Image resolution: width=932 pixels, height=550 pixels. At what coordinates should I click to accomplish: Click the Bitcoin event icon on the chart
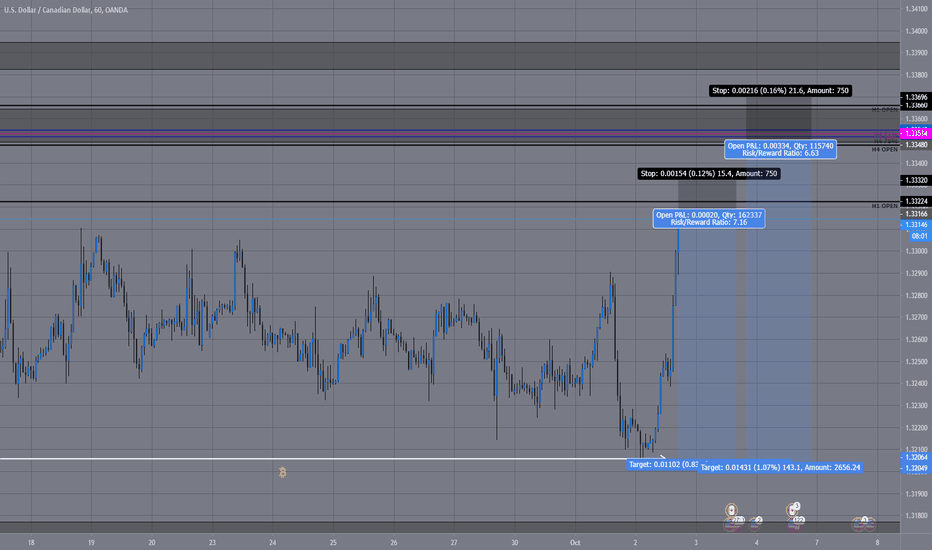coord(282,473)
